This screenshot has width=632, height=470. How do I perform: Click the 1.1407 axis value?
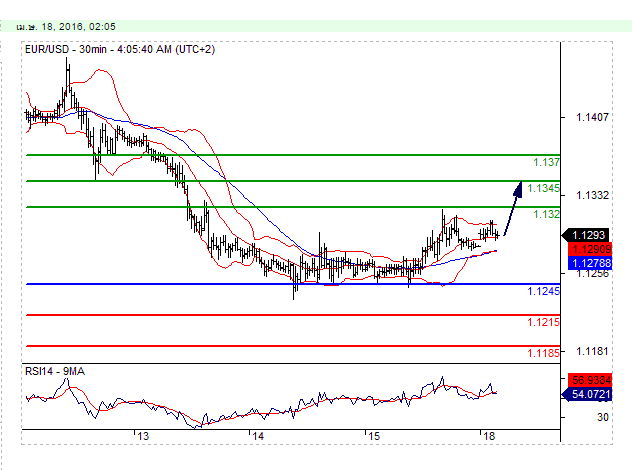tap(592, 117)
